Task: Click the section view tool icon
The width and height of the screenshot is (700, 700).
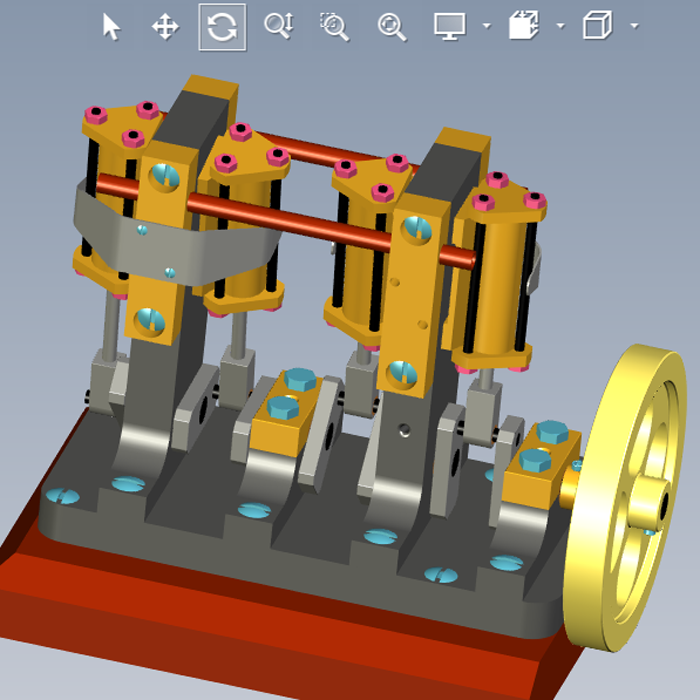Action: tap(524, 26)
